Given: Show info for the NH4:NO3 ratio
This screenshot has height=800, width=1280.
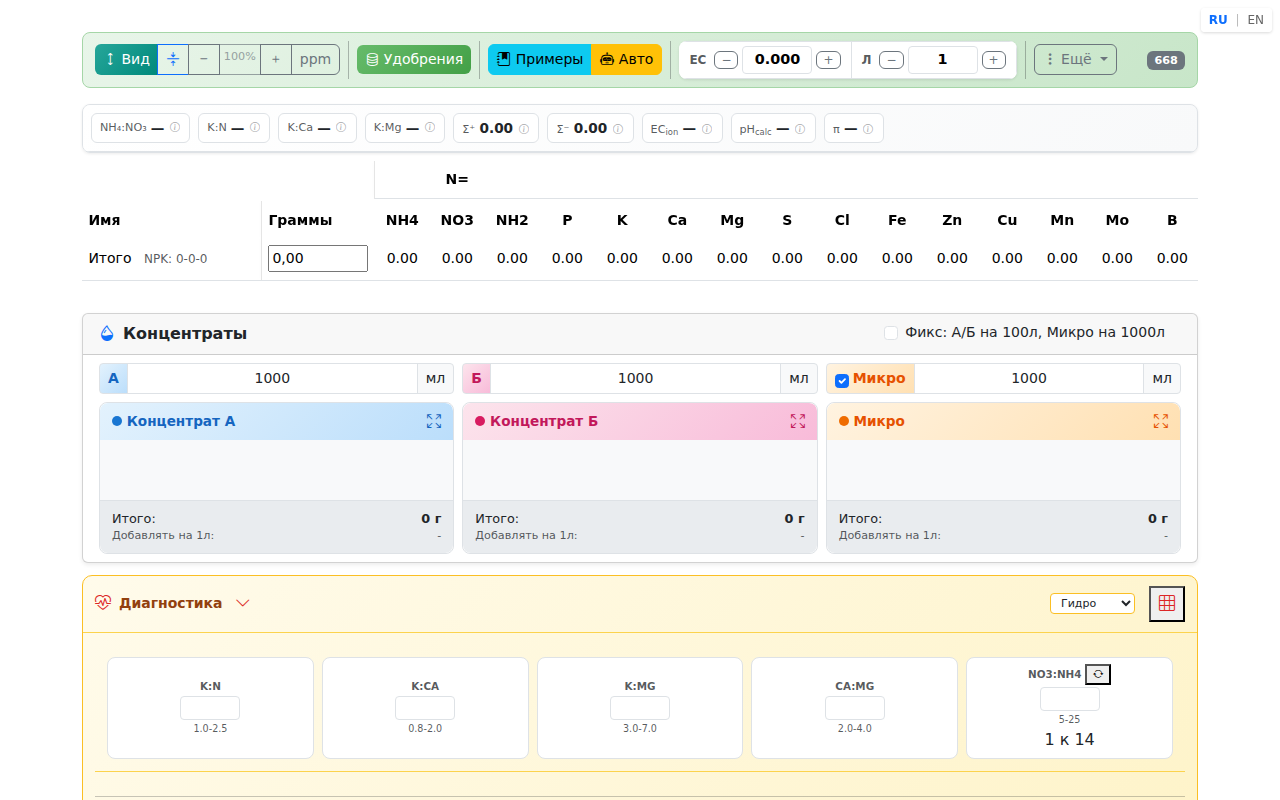Looking at the screenshot, I should pos(175,128).
